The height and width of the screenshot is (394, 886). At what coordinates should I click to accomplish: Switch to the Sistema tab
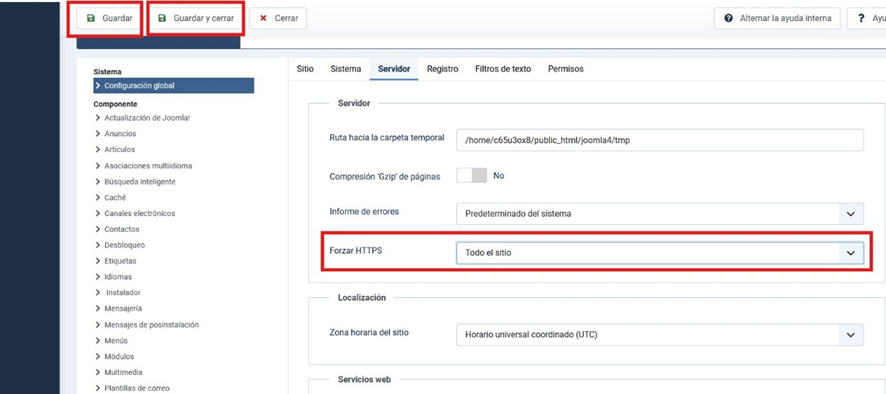pyautogui.click(x=346, y=69)
